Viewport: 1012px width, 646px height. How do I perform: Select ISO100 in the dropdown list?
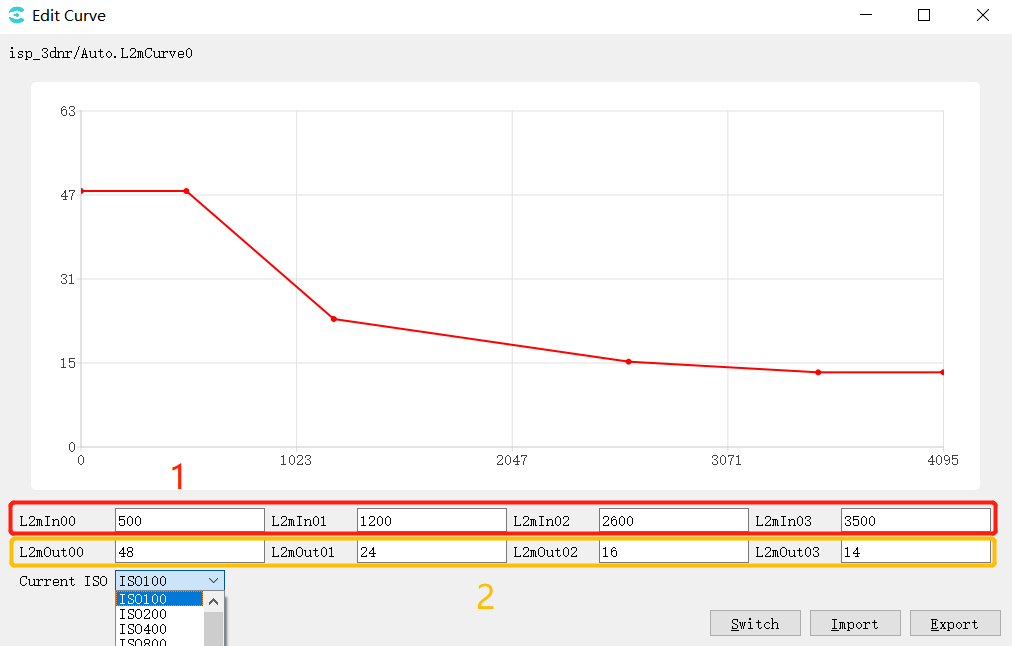click(x=159, y=599)
